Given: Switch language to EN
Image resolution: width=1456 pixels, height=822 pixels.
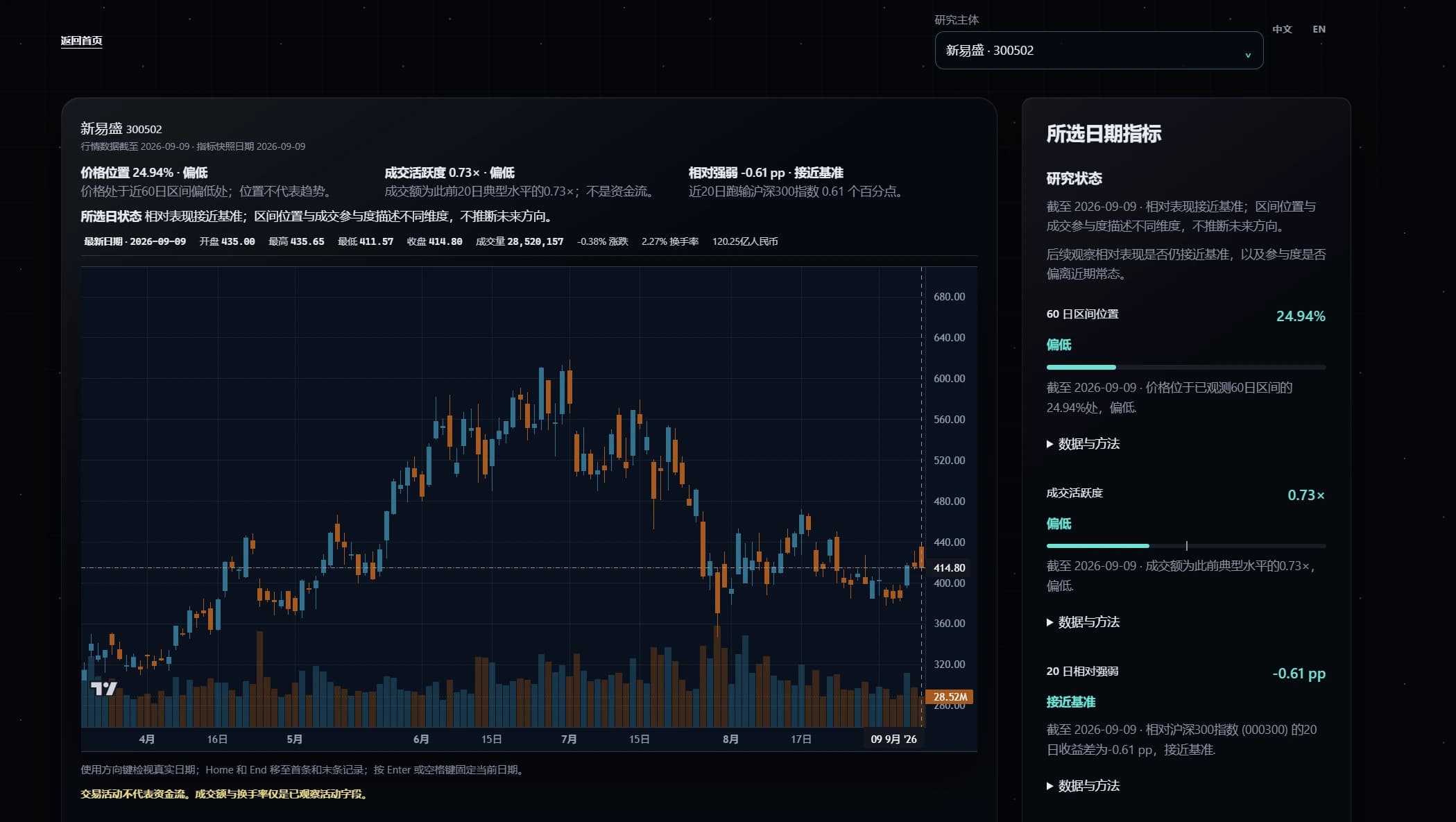Looking at the screenshot, I should coord(1319,29).
